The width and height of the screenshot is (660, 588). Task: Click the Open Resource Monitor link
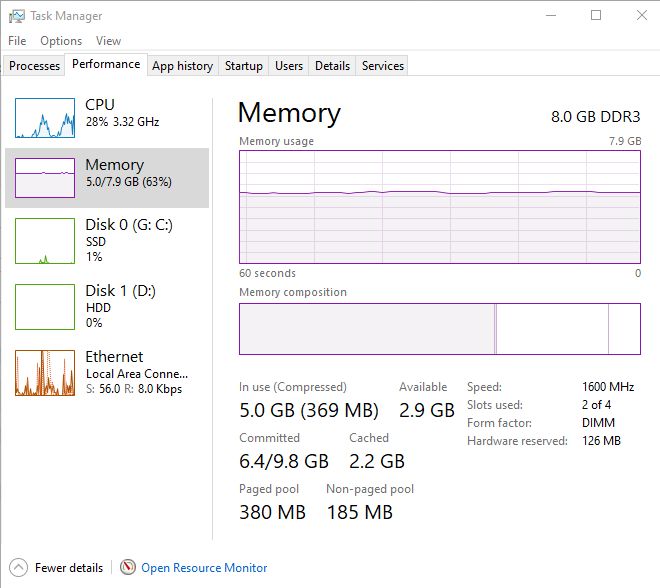point(204,568)
